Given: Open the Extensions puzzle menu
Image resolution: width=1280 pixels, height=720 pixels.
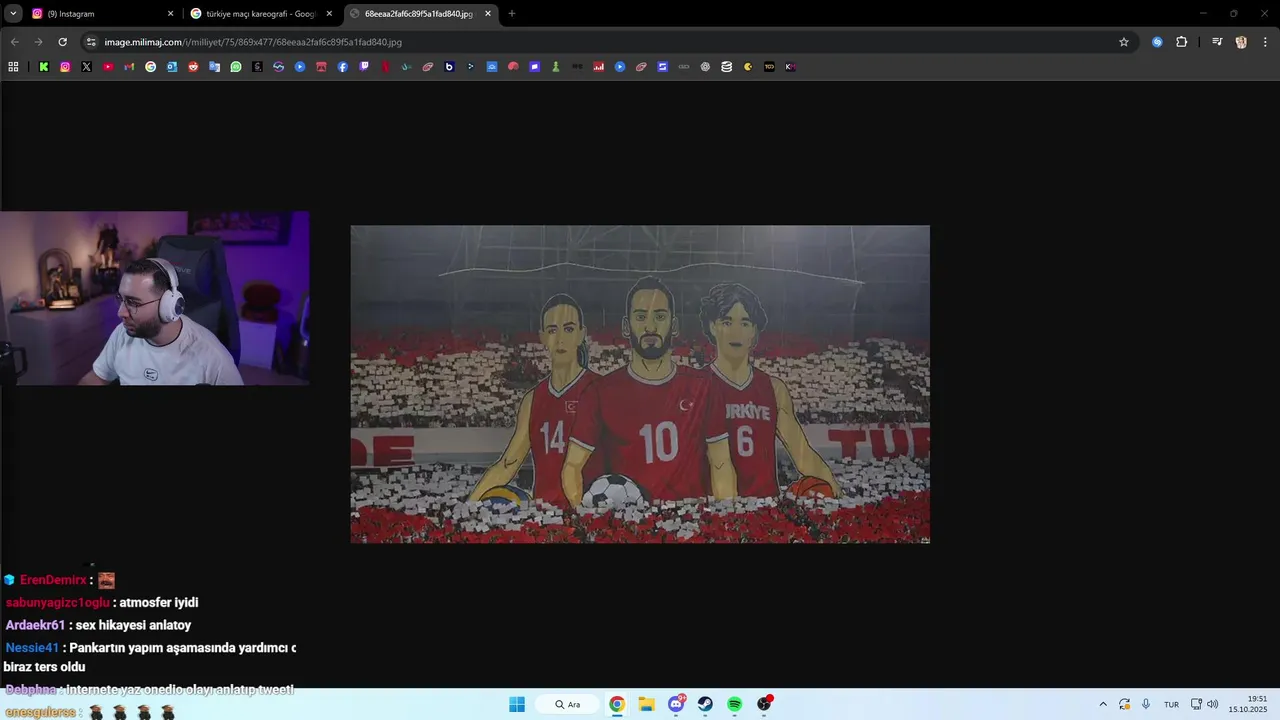Looking at the screenshot, I should 1181,42.
